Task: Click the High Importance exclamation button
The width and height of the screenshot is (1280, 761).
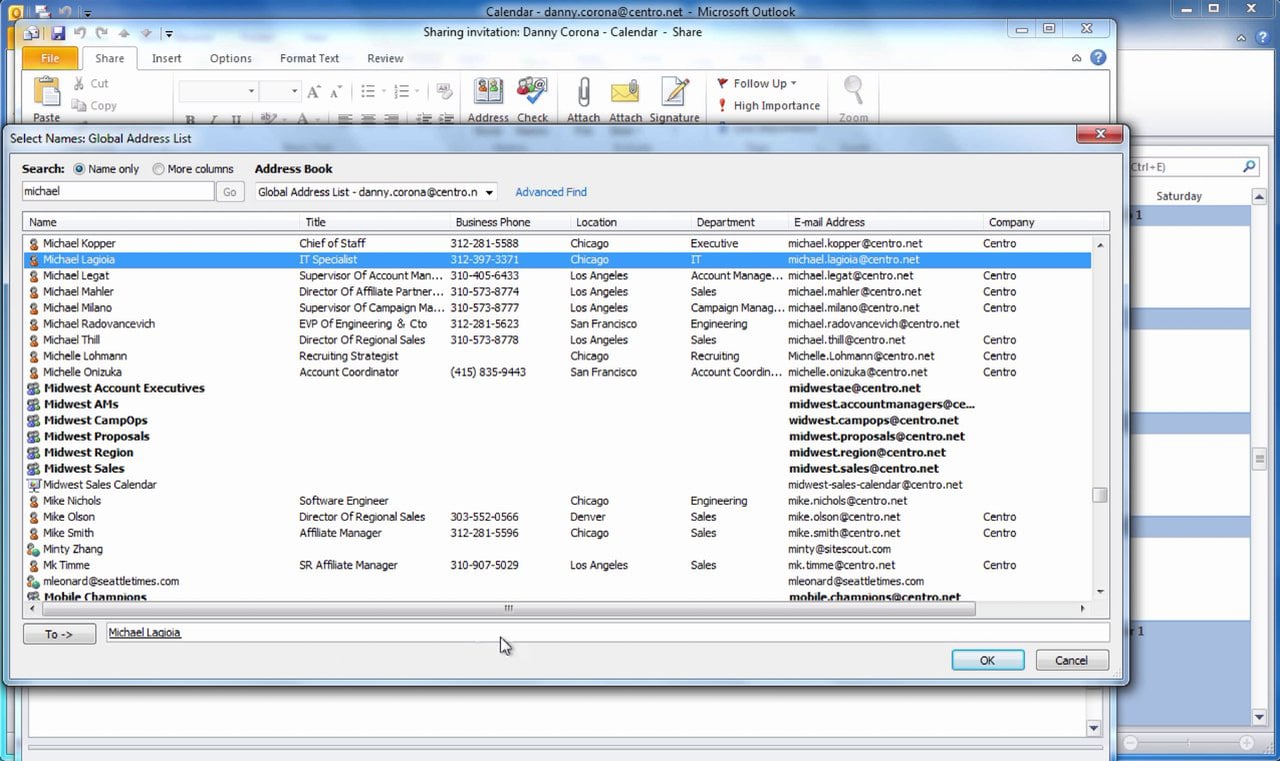Action: point(768,106)
